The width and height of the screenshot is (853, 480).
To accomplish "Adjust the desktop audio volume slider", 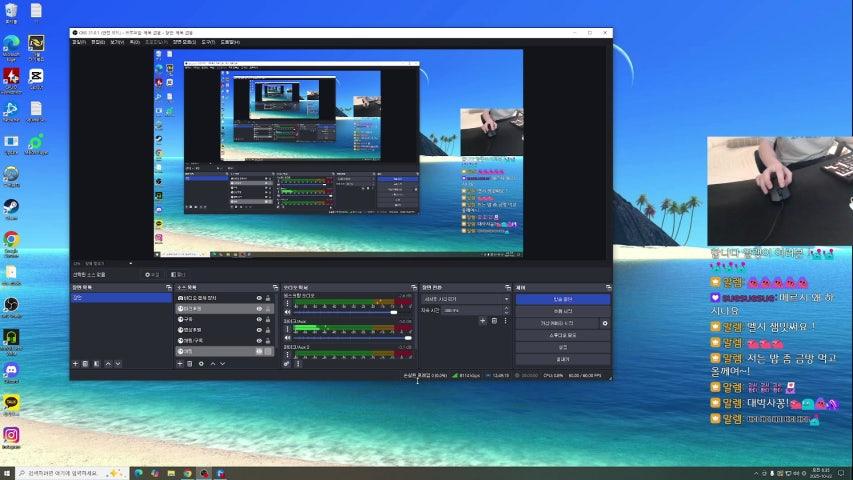I will (340, 313).
